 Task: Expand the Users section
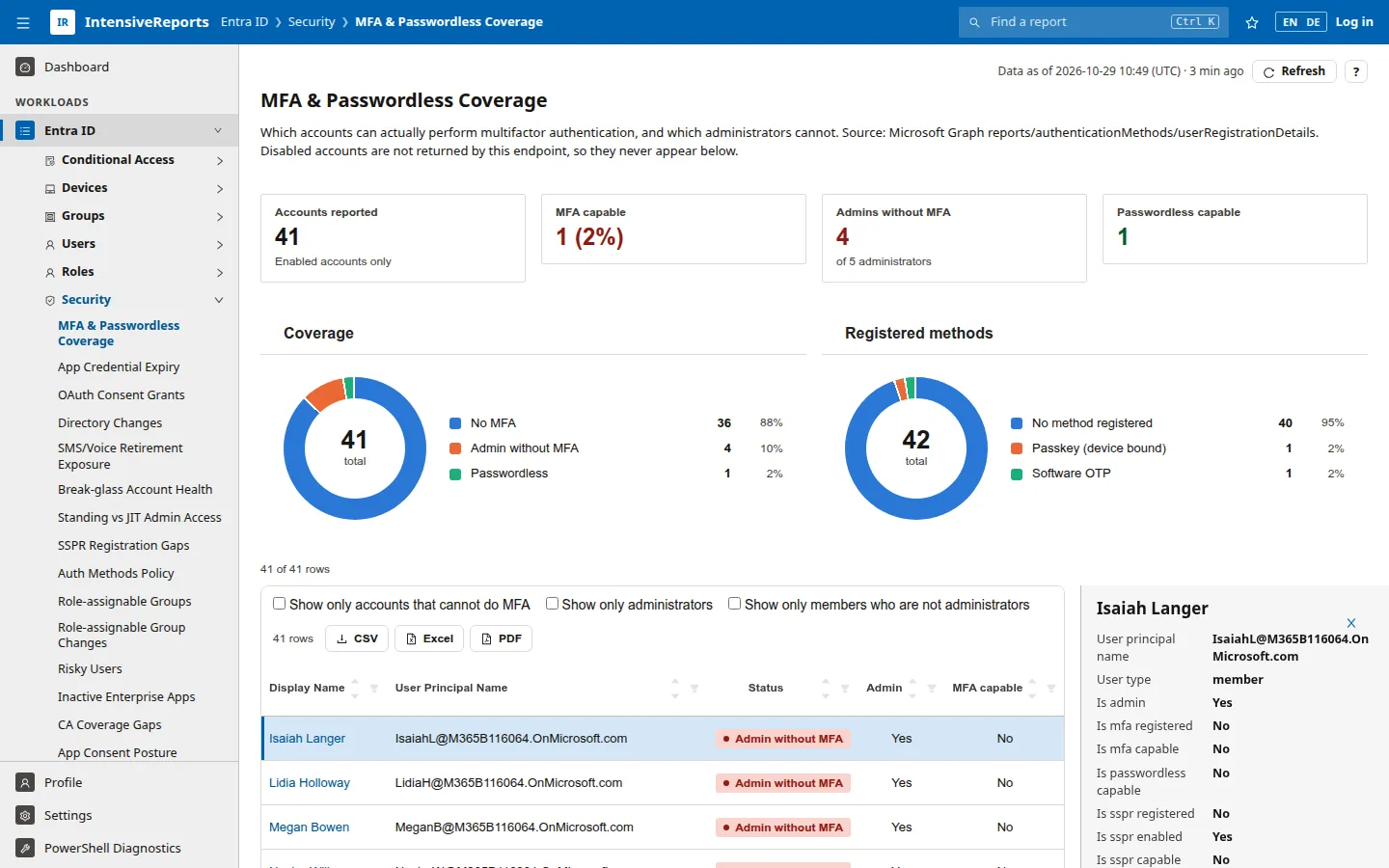[220, 245]
